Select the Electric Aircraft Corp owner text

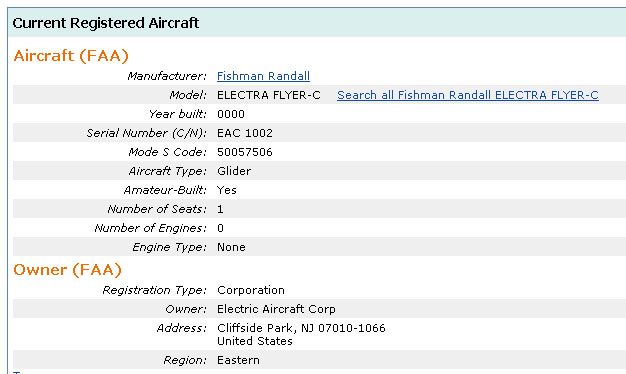(x=276, y=309)
